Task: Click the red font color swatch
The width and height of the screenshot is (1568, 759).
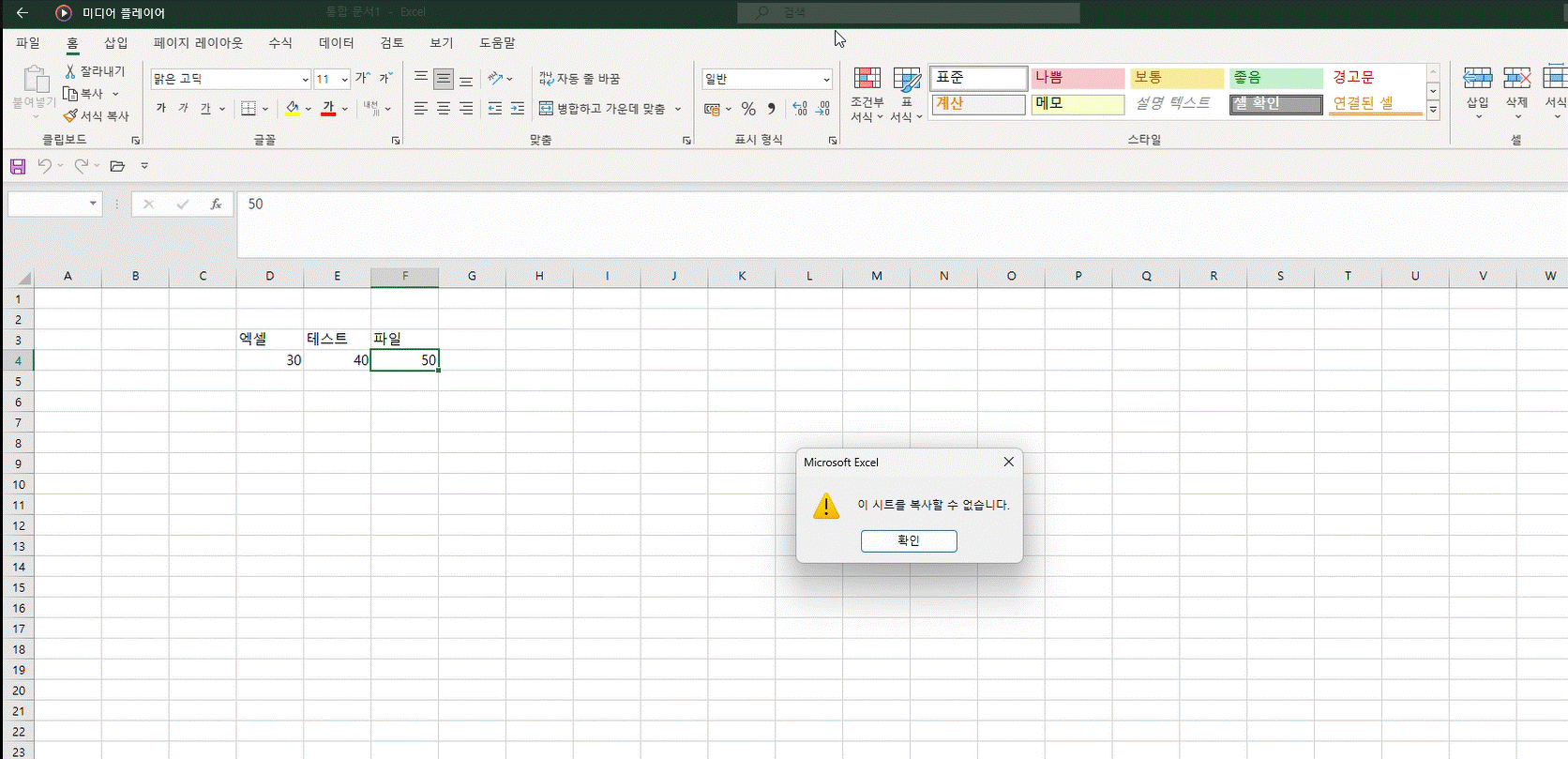Action: pos(328,109)
